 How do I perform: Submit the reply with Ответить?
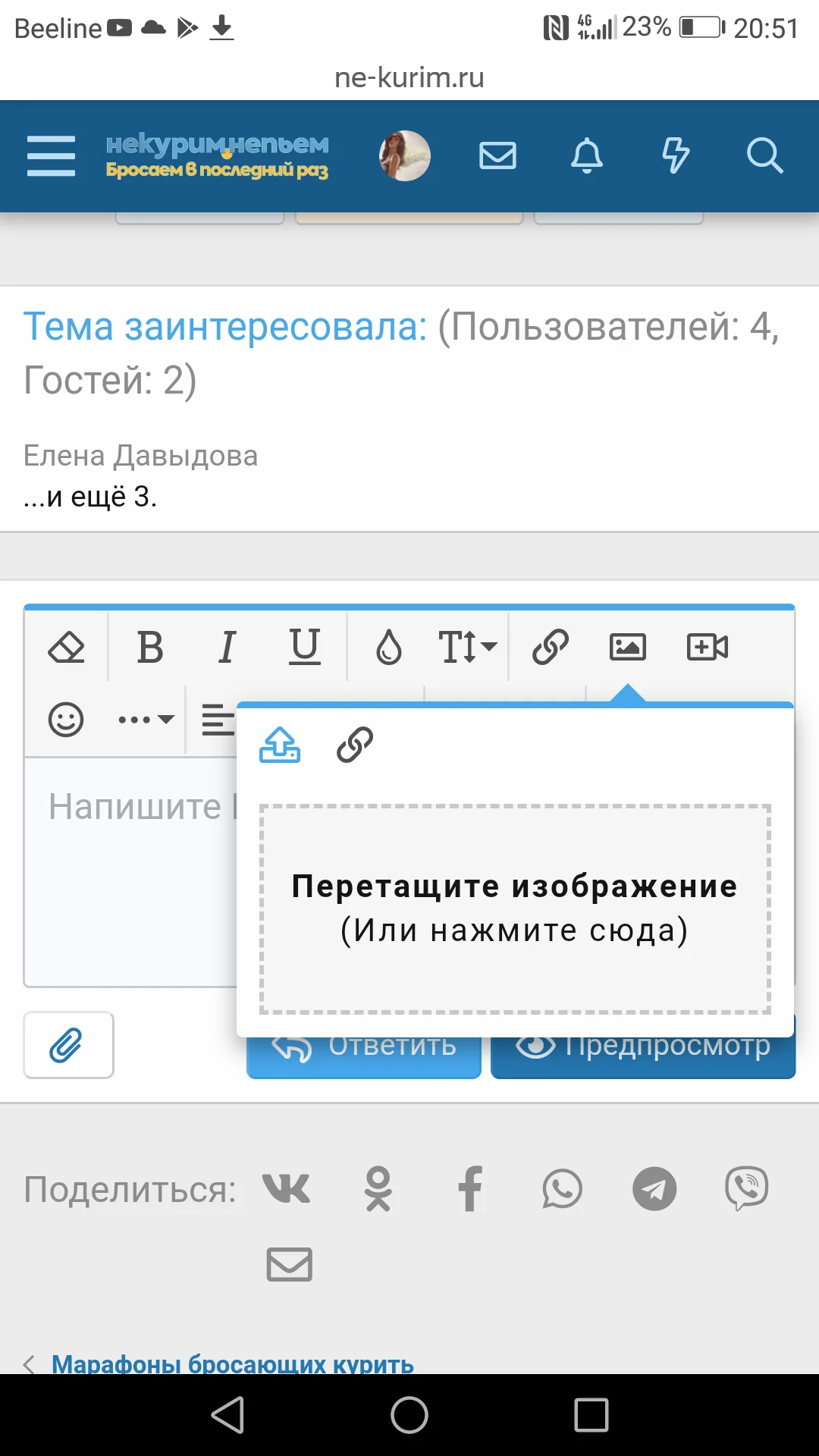364,1056
